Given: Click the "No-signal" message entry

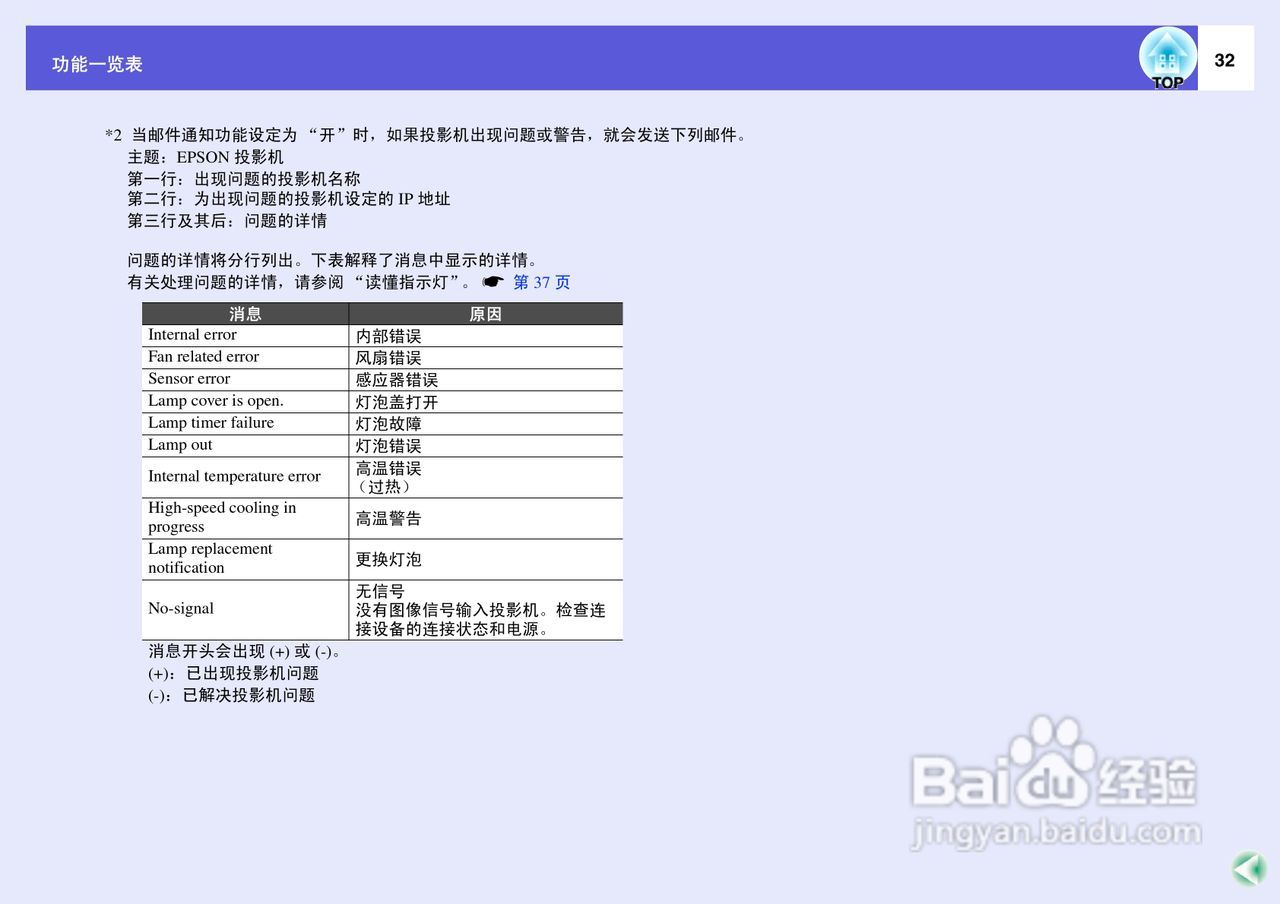Looking at the screenshot, I should coord(181,608).
